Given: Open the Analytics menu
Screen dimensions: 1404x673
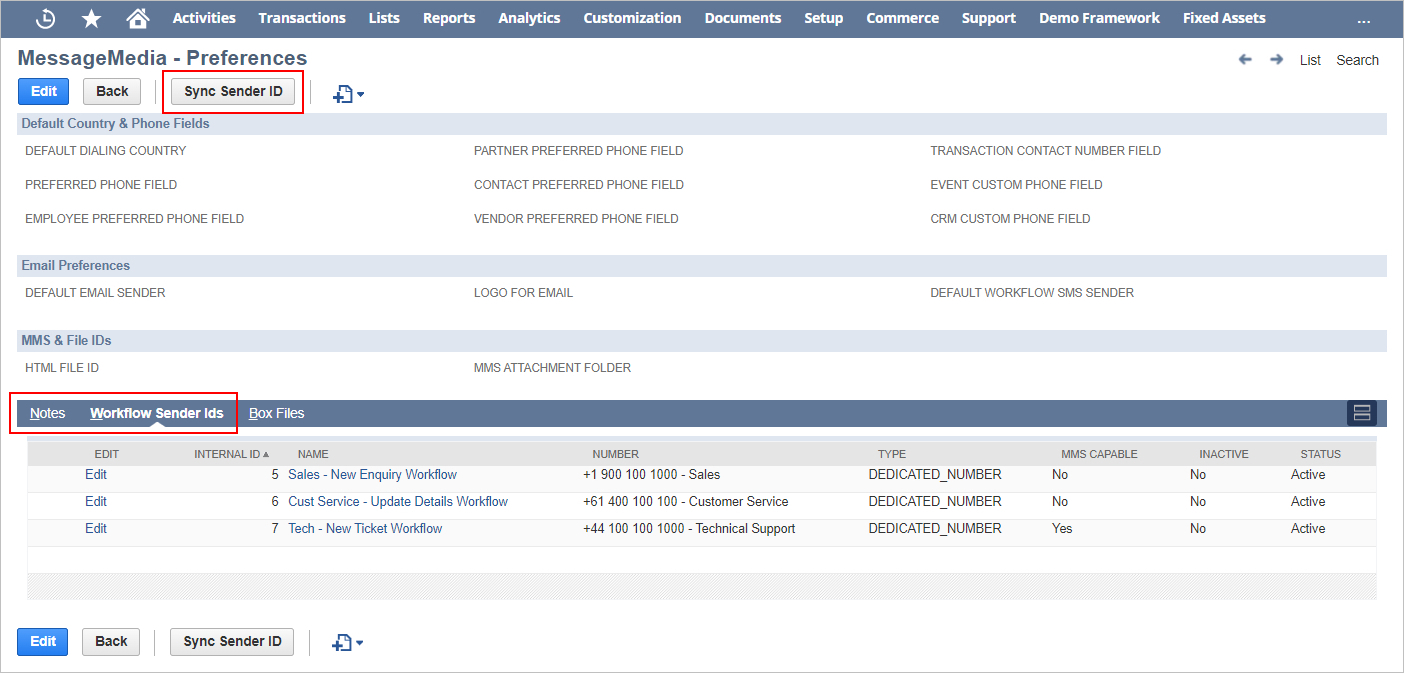Looking at the screenshot, I should pos(530,18).
